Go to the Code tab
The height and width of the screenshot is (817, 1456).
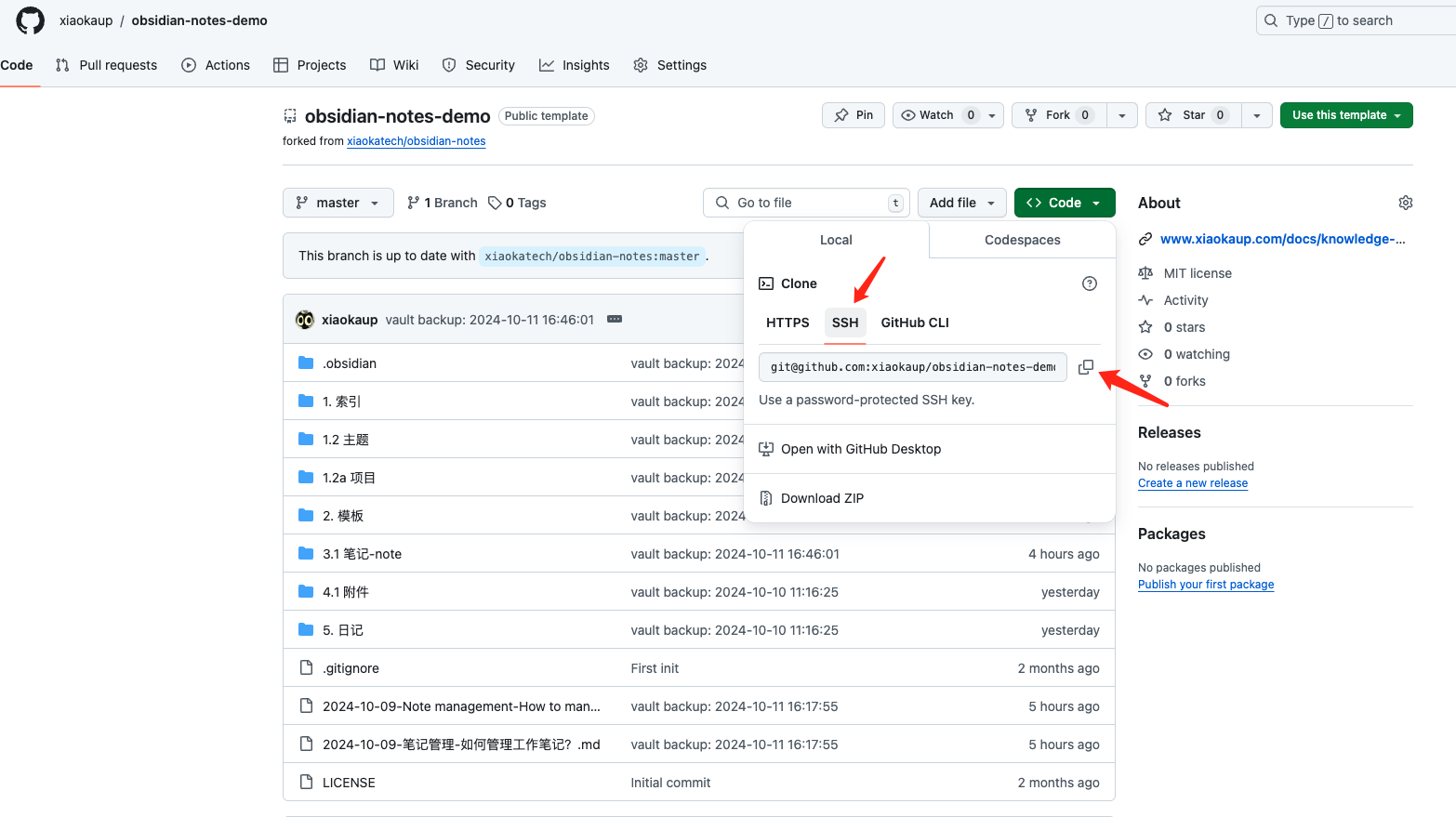coord(17,65)
